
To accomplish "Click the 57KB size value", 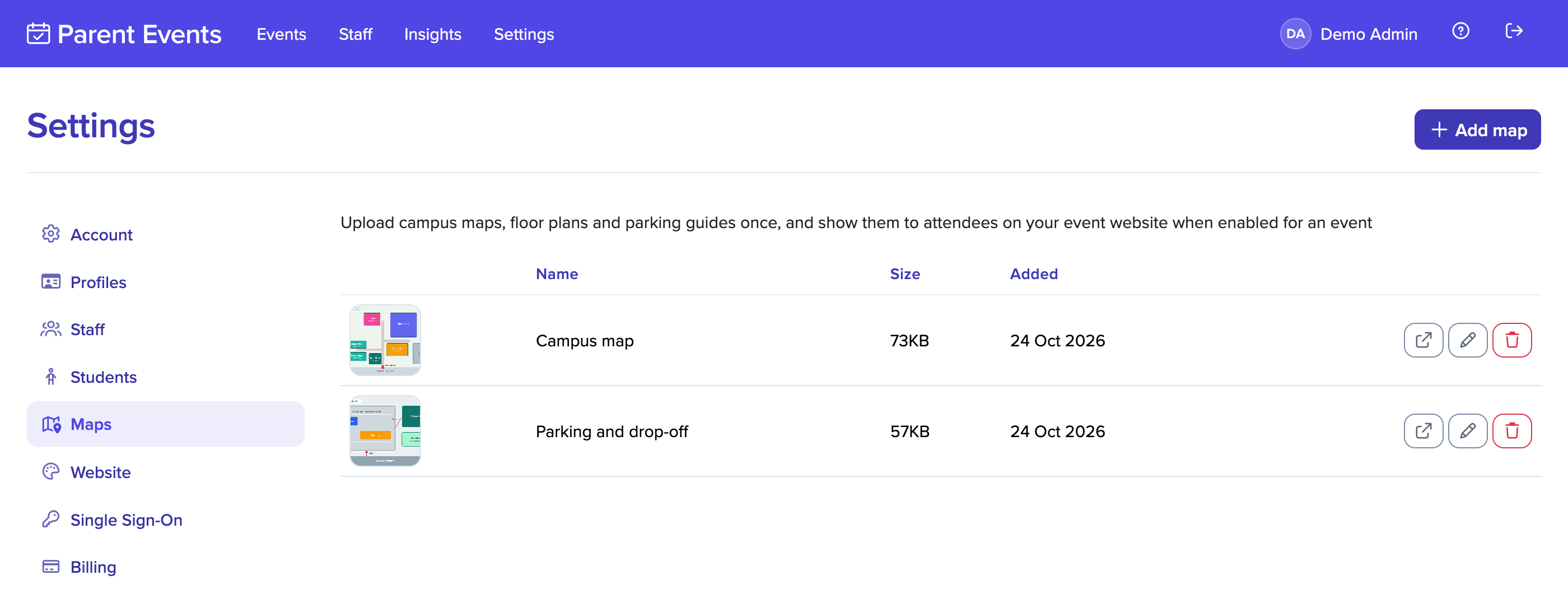I will click(x=909, y=431).
